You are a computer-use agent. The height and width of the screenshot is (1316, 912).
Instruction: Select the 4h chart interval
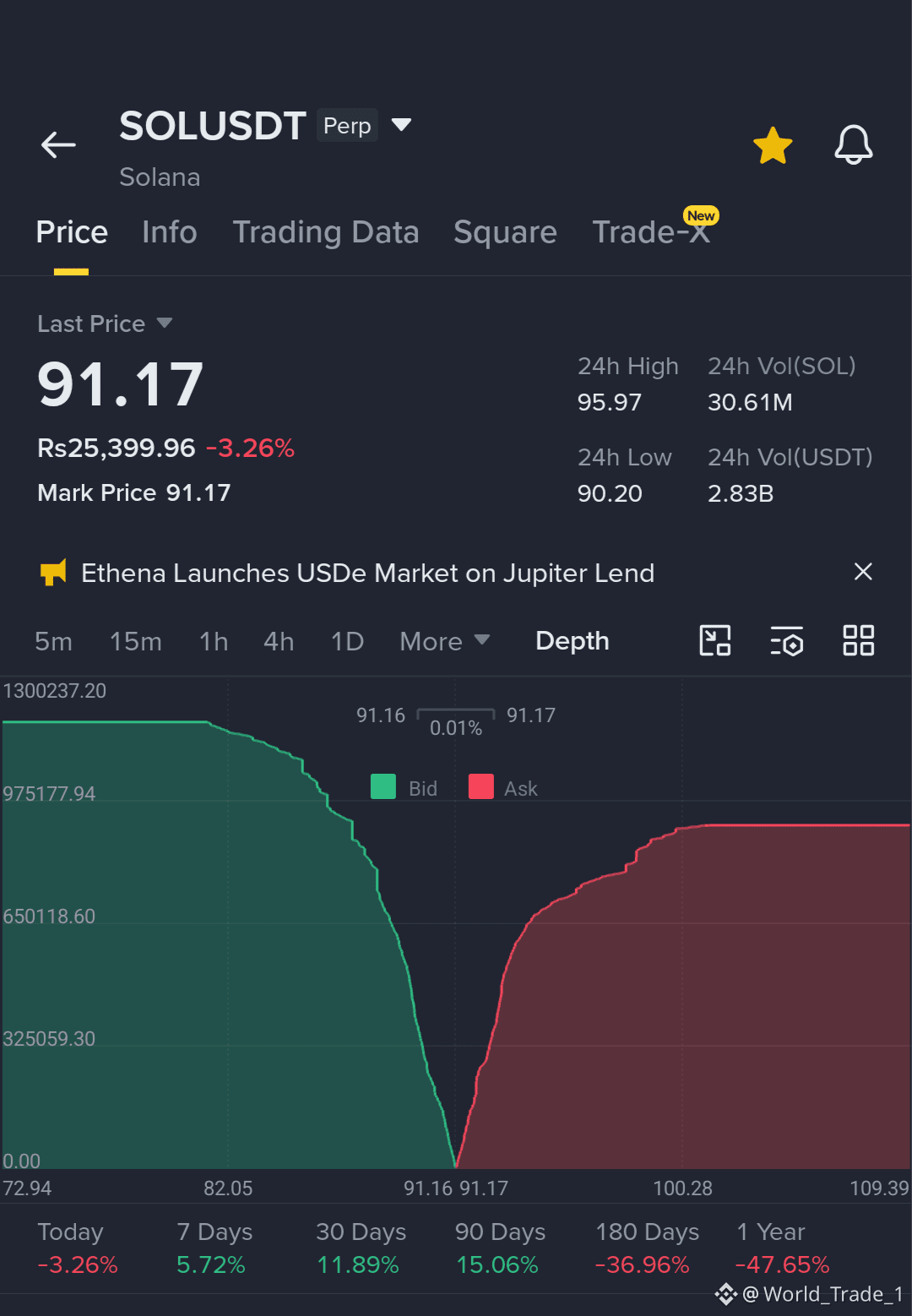[x=279, y=641]
